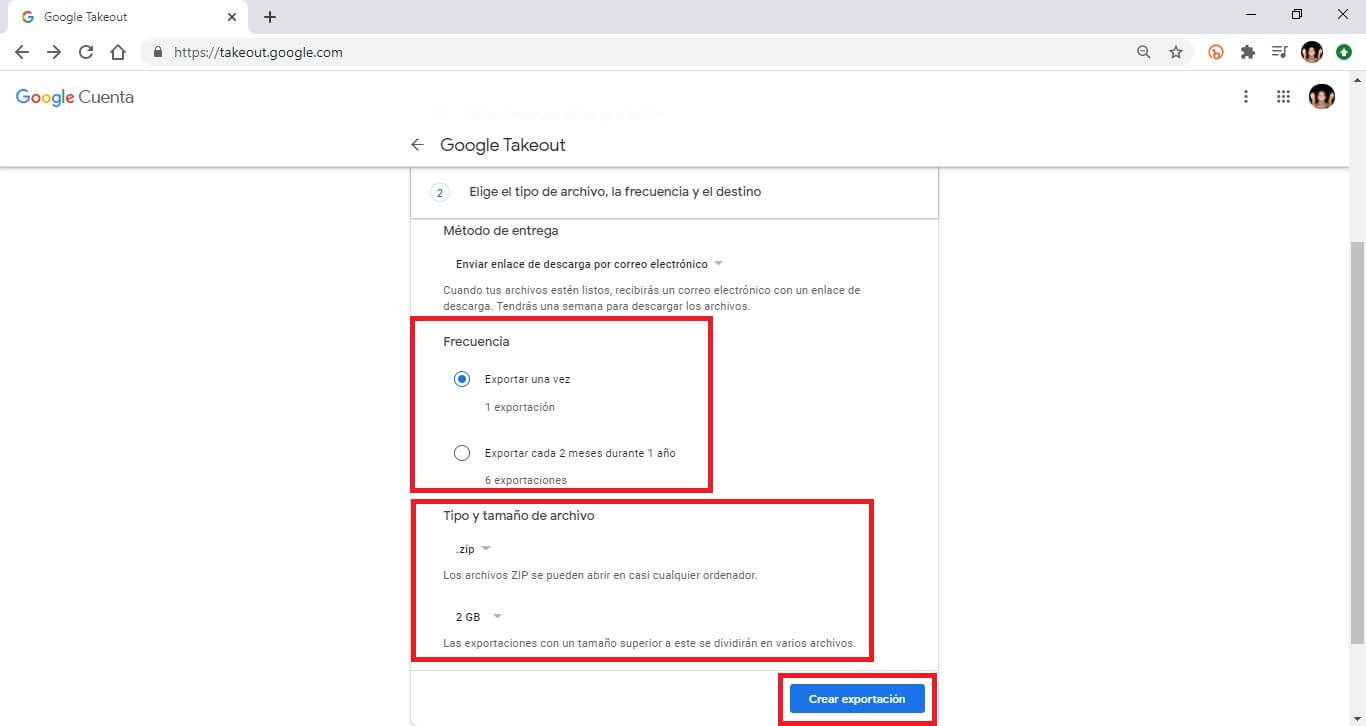Click the padlock site info icon
This screenshot has height=726, width=1366.
(x=158, y=52)
